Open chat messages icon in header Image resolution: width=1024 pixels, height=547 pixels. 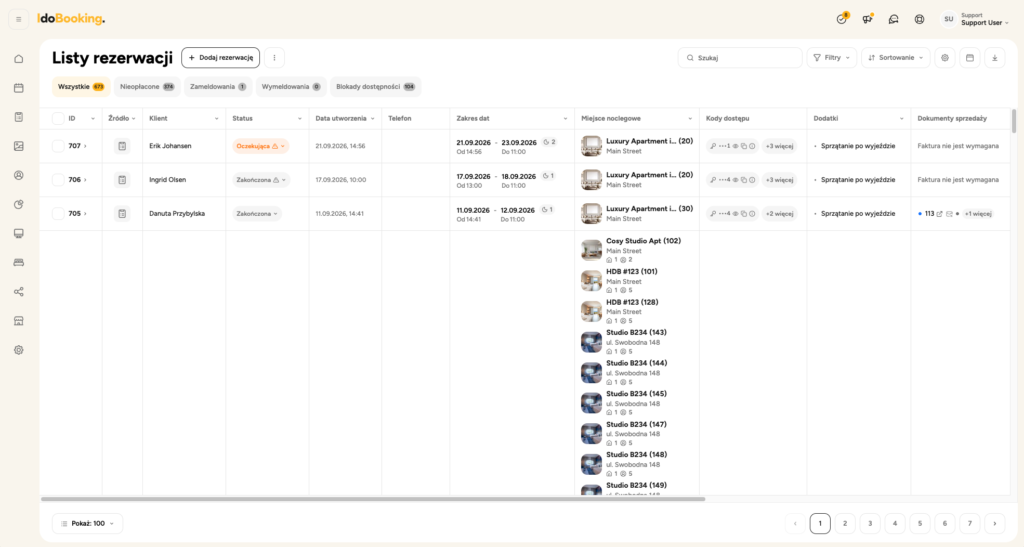pyautogui.click(x=893, y=19)
